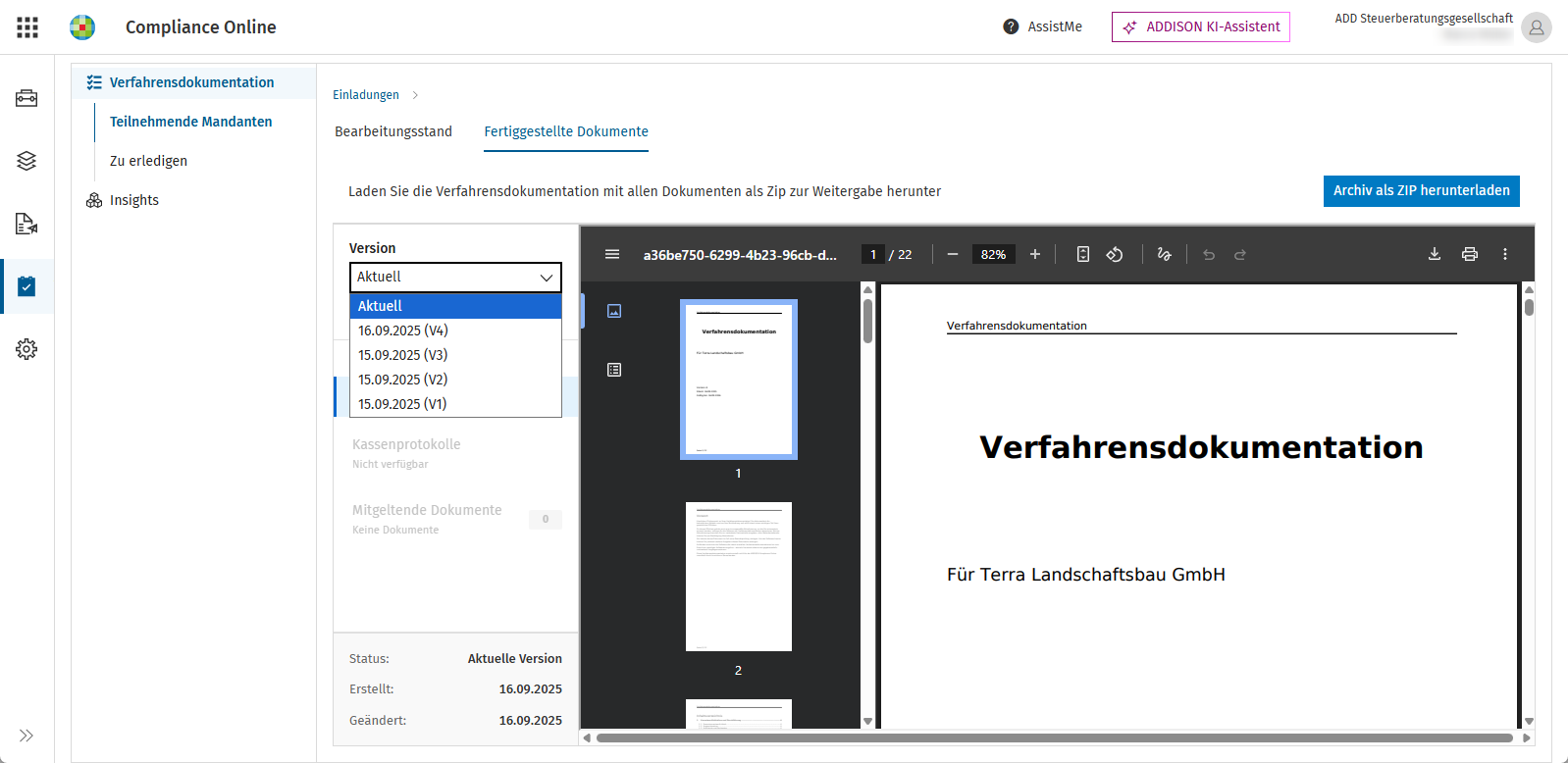Go to Einladungen breadcrumb link
This screenshot has height=763, width=1568.
(366, 95)
